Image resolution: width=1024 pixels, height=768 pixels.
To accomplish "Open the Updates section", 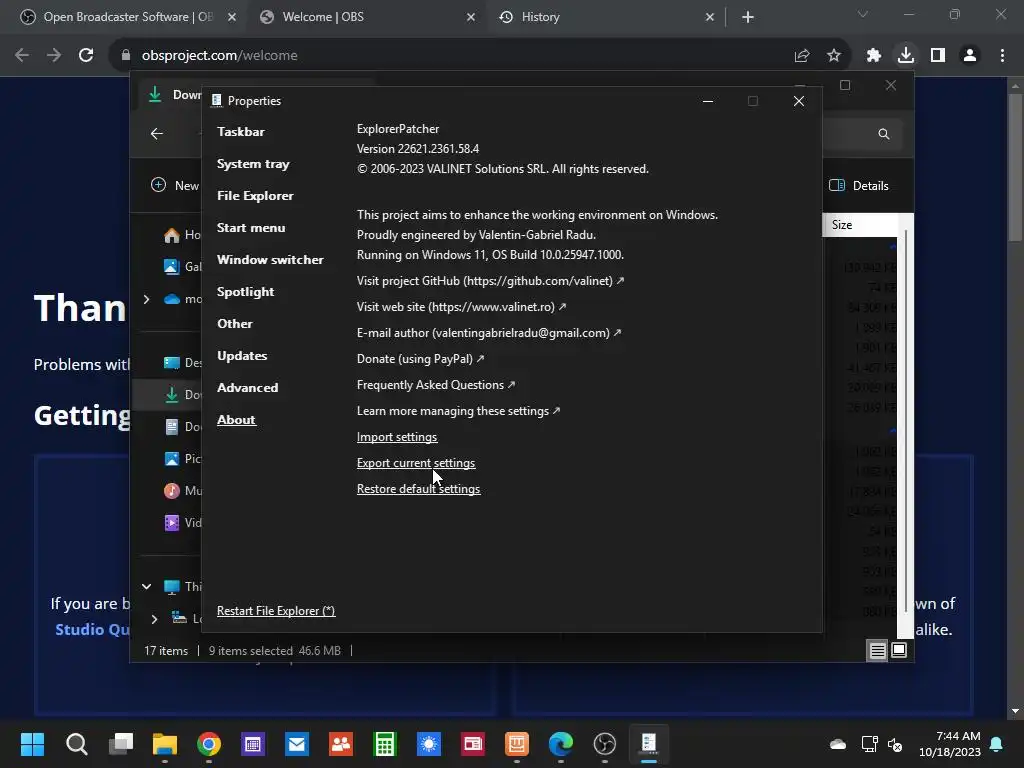I will click(242, 355).
